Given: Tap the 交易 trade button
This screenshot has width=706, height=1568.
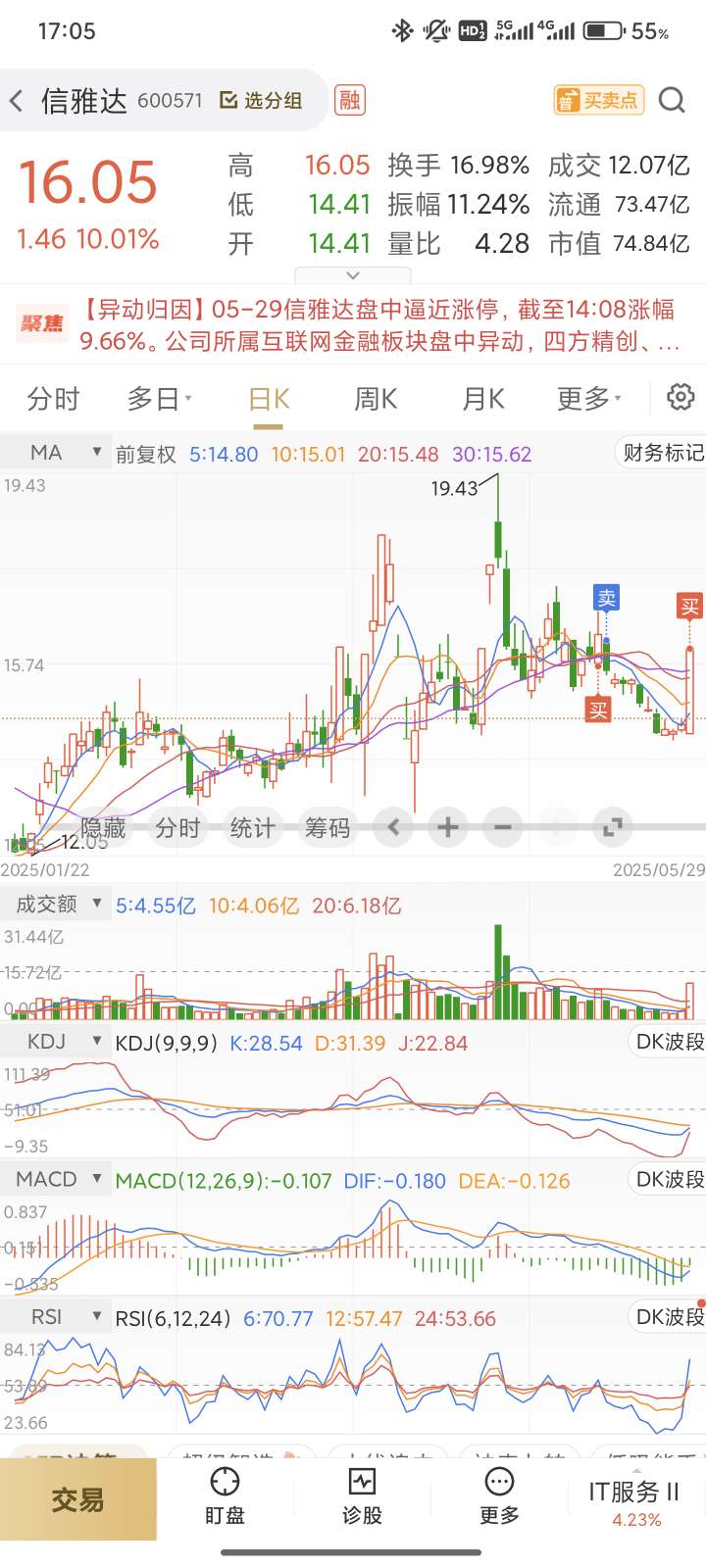Looking at the screenshot, I should click(x=77, y=1499).
